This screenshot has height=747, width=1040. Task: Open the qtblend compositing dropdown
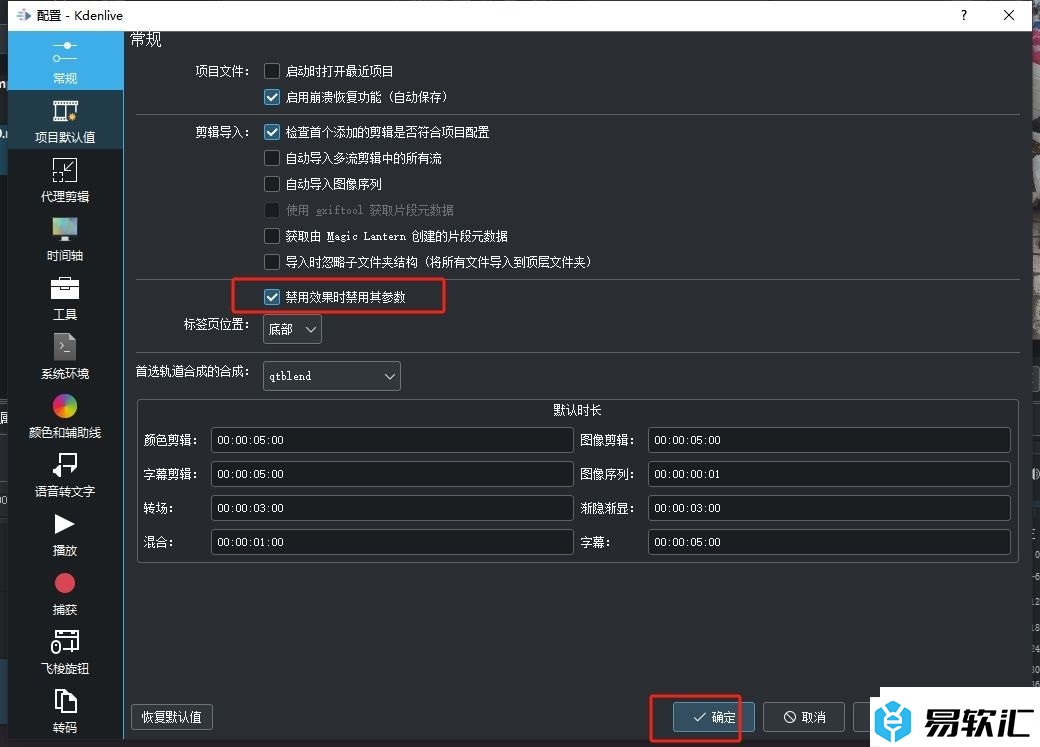point(332,376)
